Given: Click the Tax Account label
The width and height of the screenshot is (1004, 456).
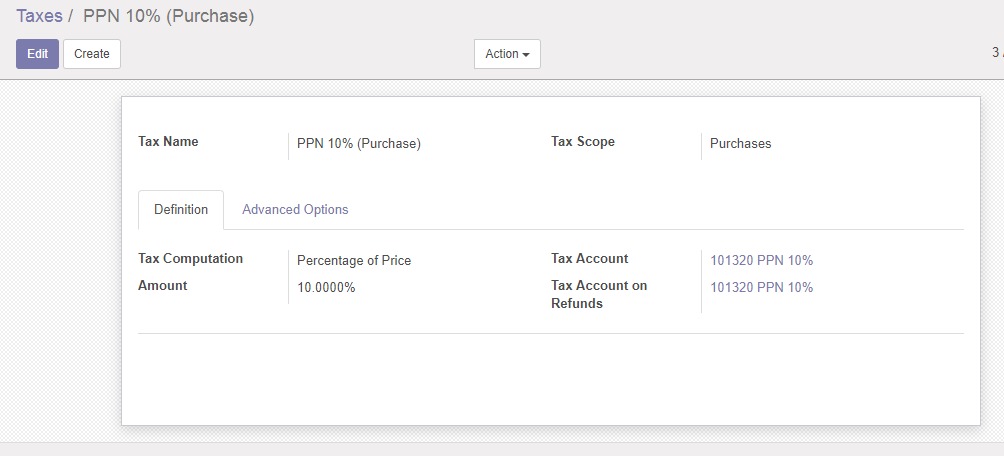Looking at the screenshot, I should 589,259.
